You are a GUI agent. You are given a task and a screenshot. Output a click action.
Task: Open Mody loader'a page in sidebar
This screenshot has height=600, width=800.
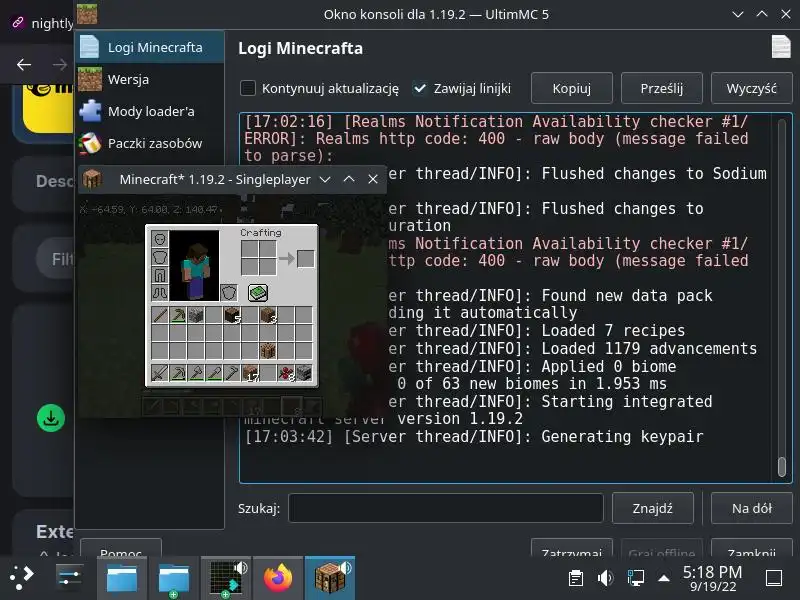[149, 111]
